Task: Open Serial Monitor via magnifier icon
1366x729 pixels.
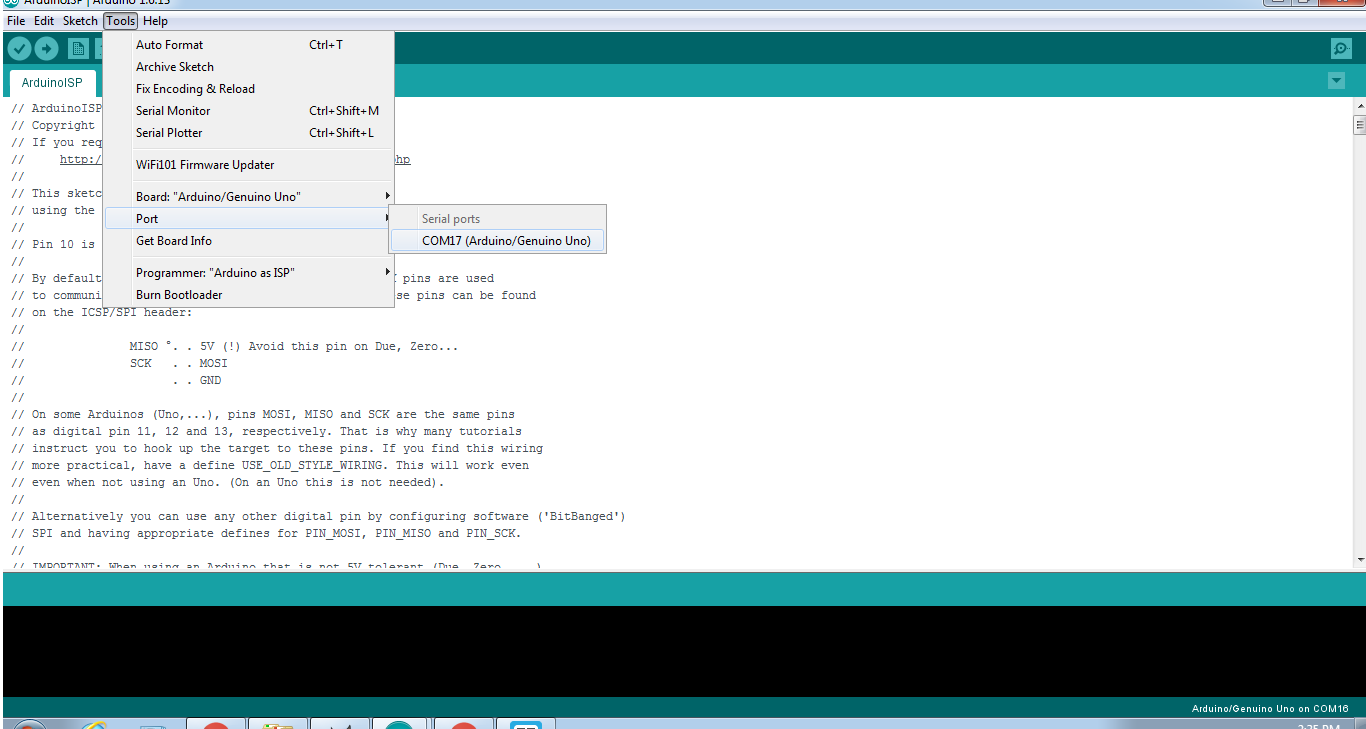Action: pos(1341,48)
